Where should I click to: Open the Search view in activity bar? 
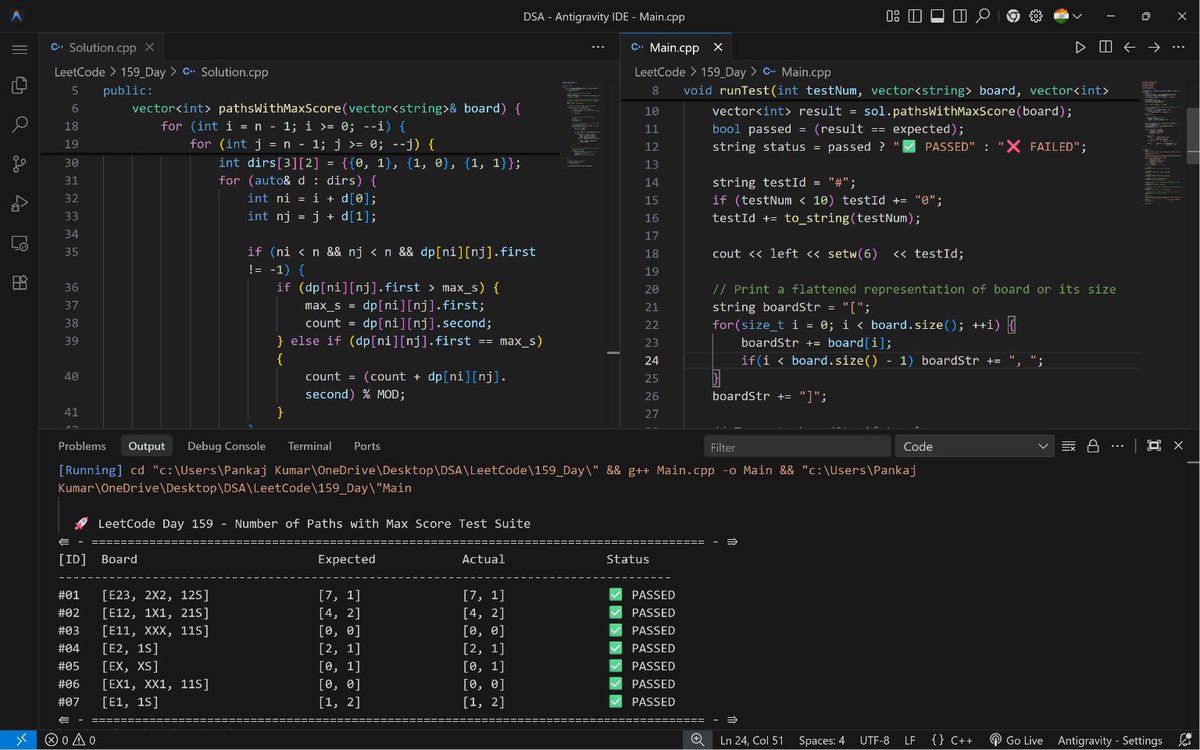19,125
